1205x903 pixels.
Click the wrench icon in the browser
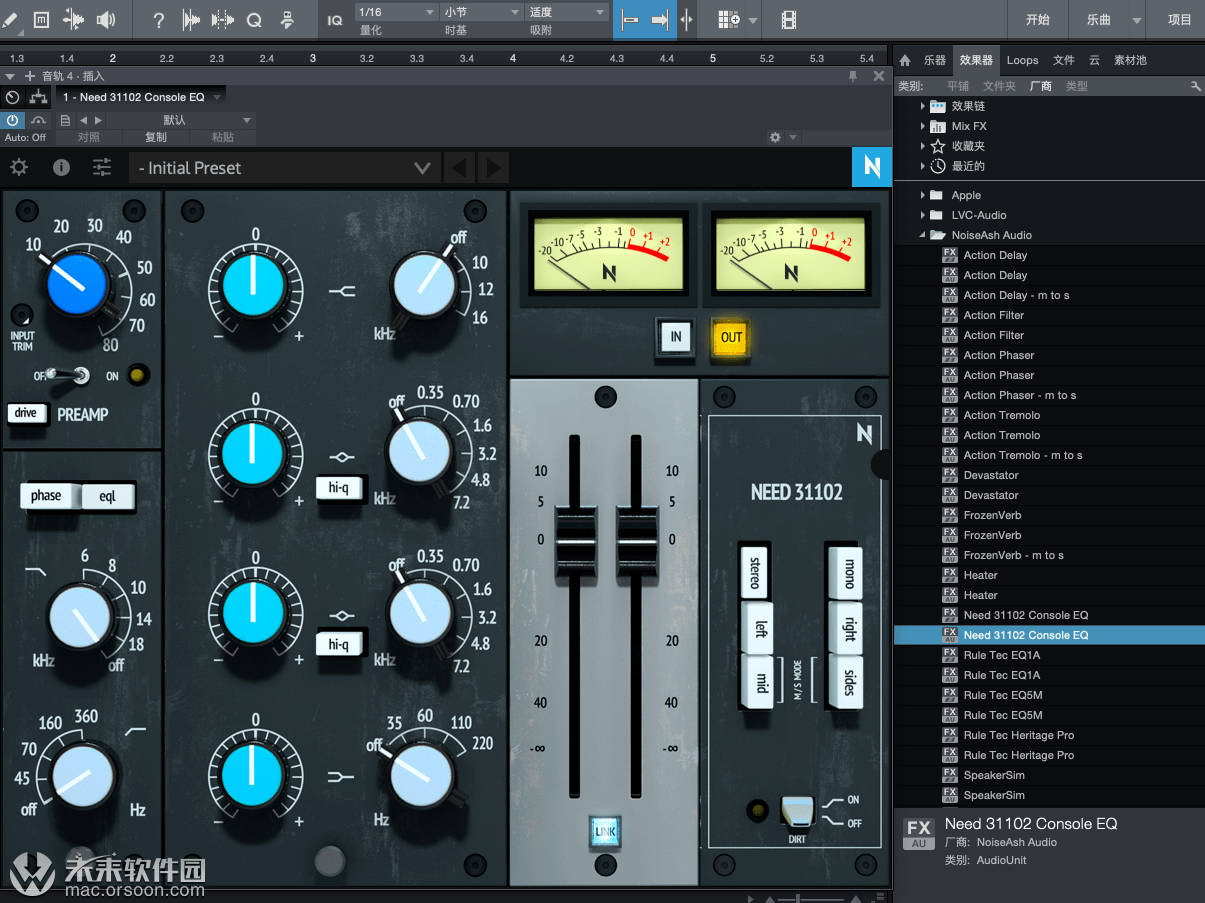[1196, 86]
